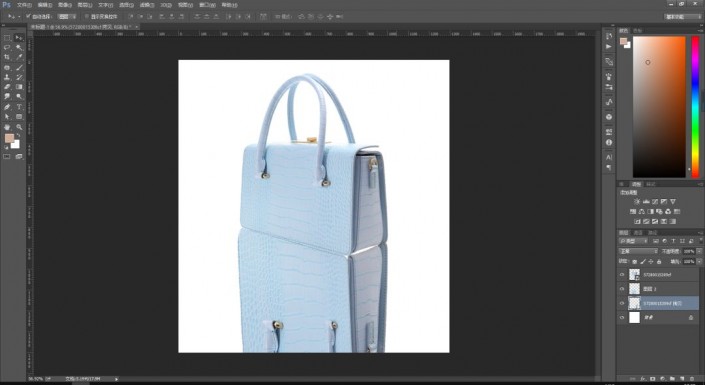Image resolution: width=705 pixels, height=385 pixels.
Task: Open the Layers panel flyout menu
Action: coord(701,233)
